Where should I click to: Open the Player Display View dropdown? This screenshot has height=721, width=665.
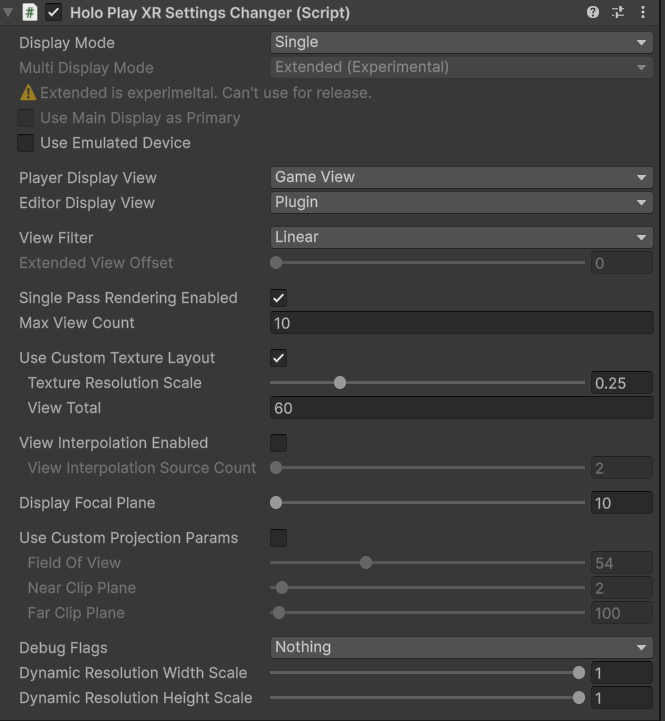pyautogui.click(x=461, y=177)
